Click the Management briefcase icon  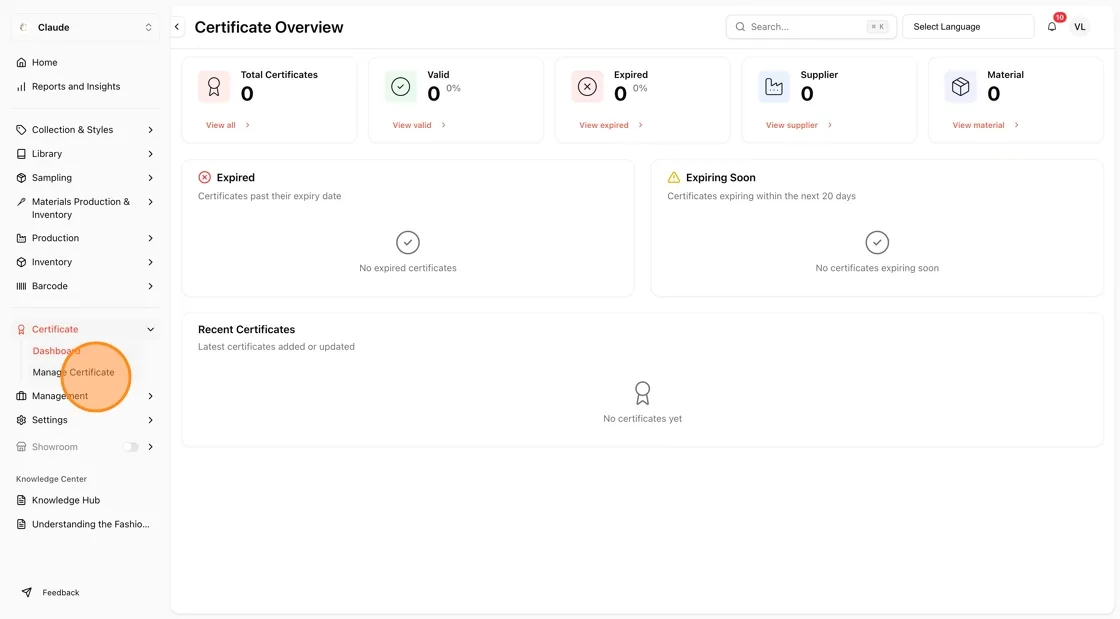click(21, 396)
